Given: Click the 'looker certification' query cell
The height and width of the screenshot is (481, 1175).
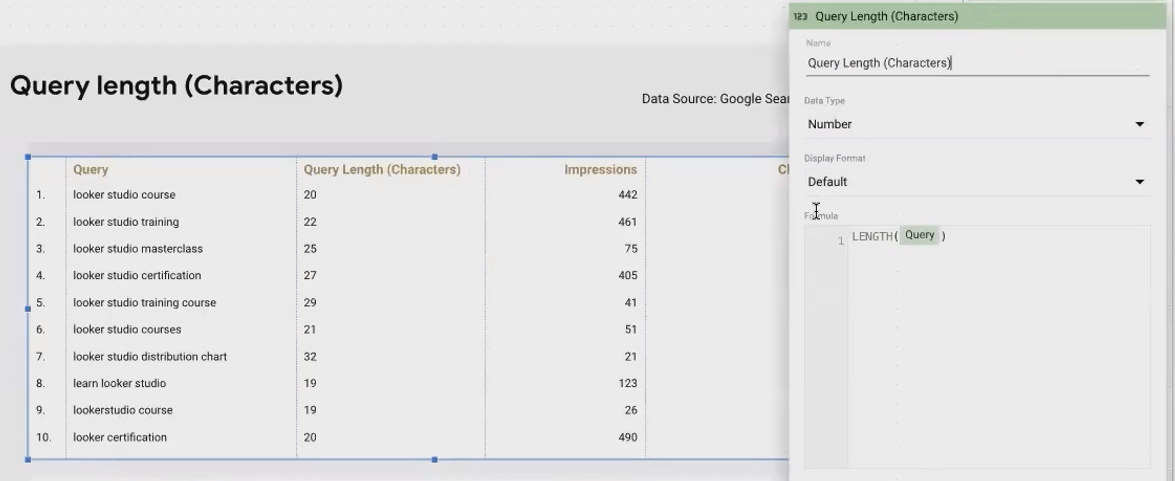Looking at the screenshot, I should click(120, 438).
